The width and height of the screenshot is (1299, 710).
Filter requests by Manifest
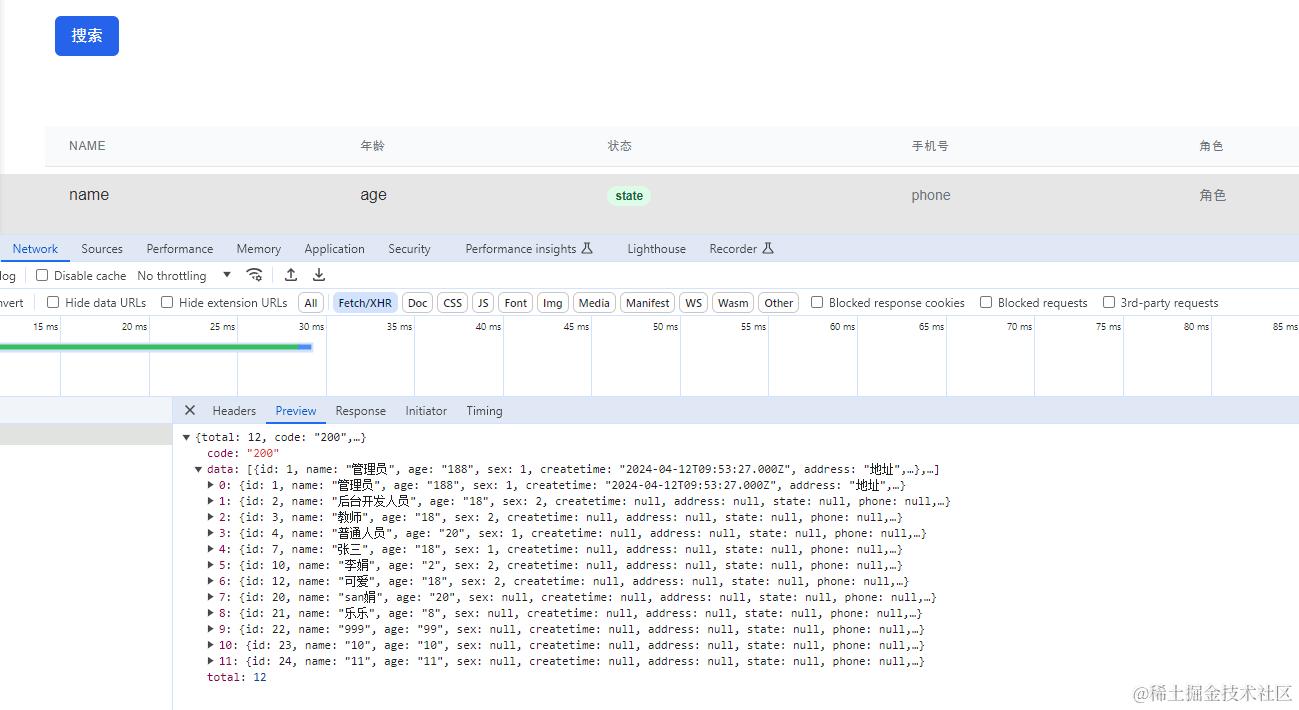[x=648, y=303]
